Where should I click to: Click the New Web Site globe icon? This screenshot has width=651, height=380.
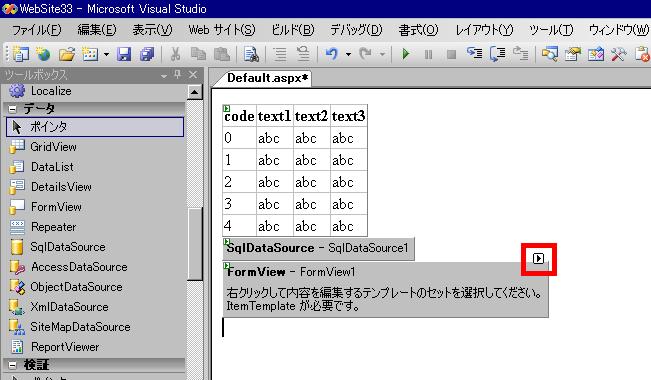(43, 54)
